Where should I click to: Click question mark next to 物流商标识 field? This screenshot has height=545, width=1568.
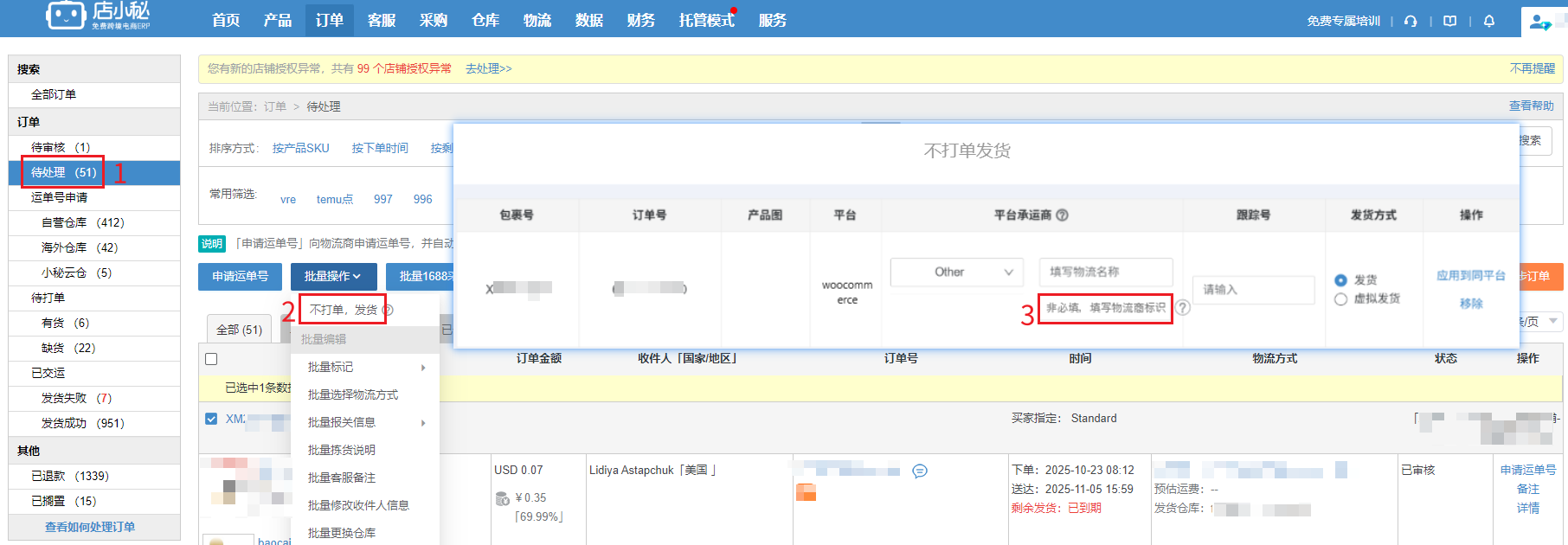tap(1183, 308)
